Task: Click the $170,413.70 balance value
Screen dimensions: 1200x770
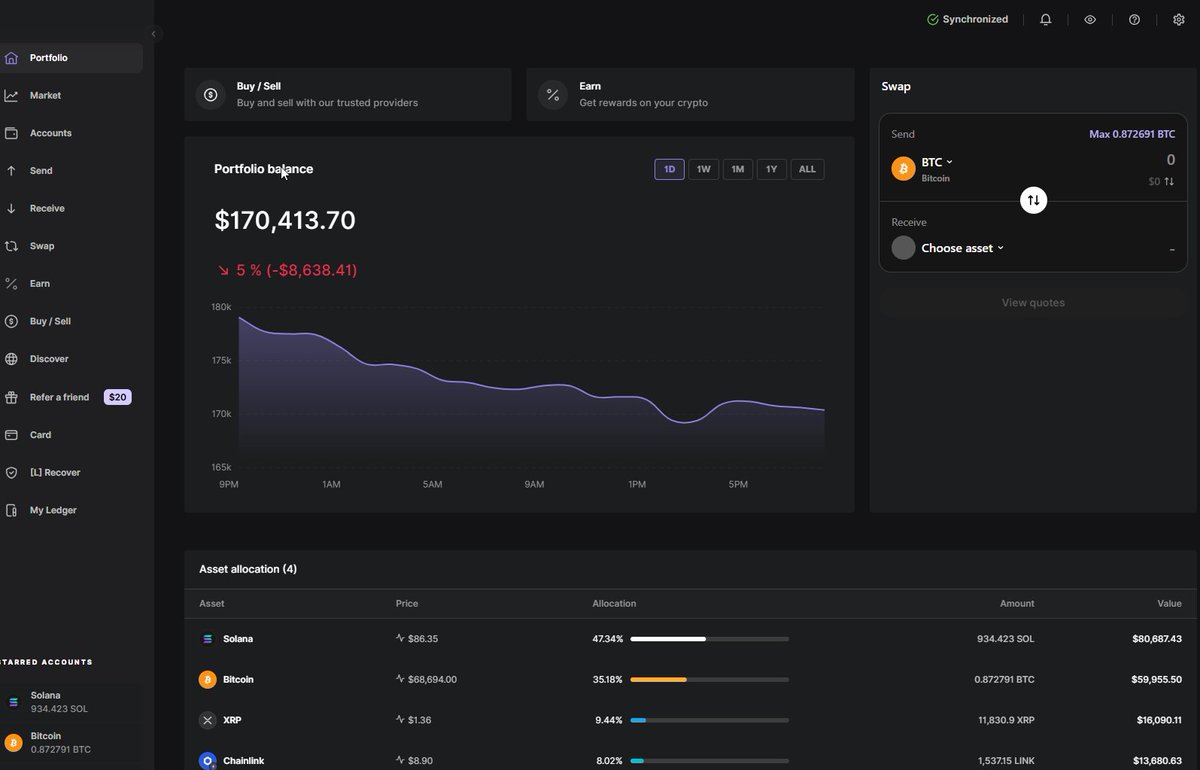Action: click(x=285, y=220)
